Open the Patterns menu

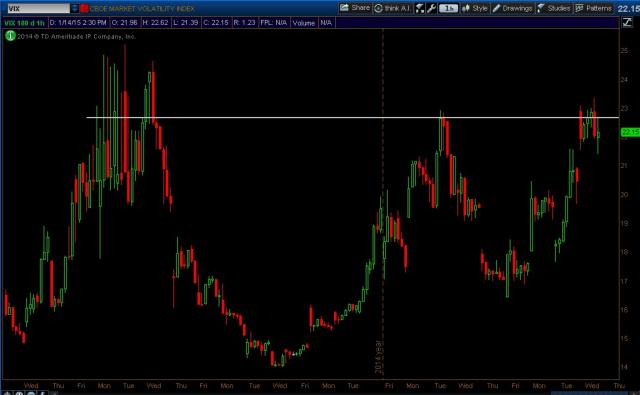594,8
